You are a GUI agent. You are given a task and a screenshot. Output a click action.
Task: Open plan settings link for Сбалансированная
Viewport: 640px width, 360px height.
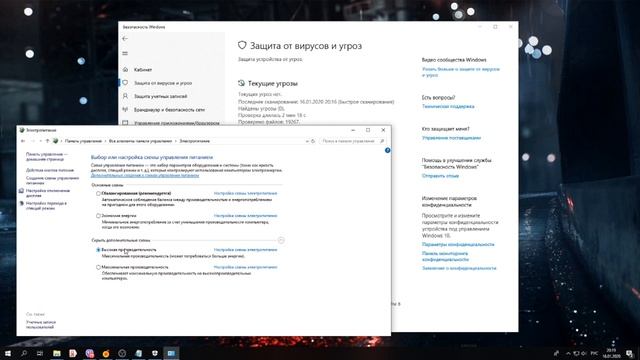245,193
